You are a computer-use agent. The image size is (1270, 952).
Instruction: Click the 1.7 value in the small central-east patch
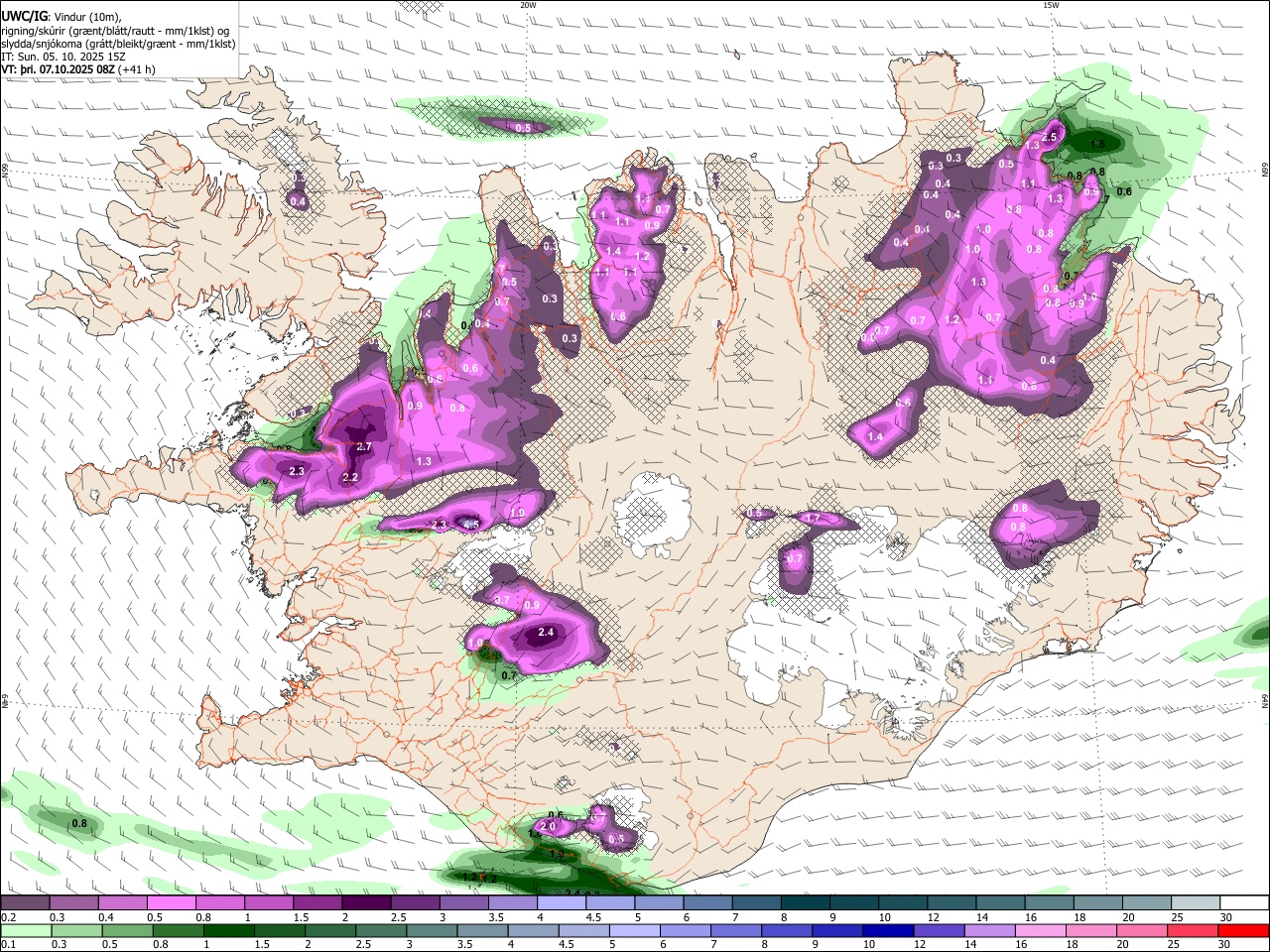click(x=813, y=519)
